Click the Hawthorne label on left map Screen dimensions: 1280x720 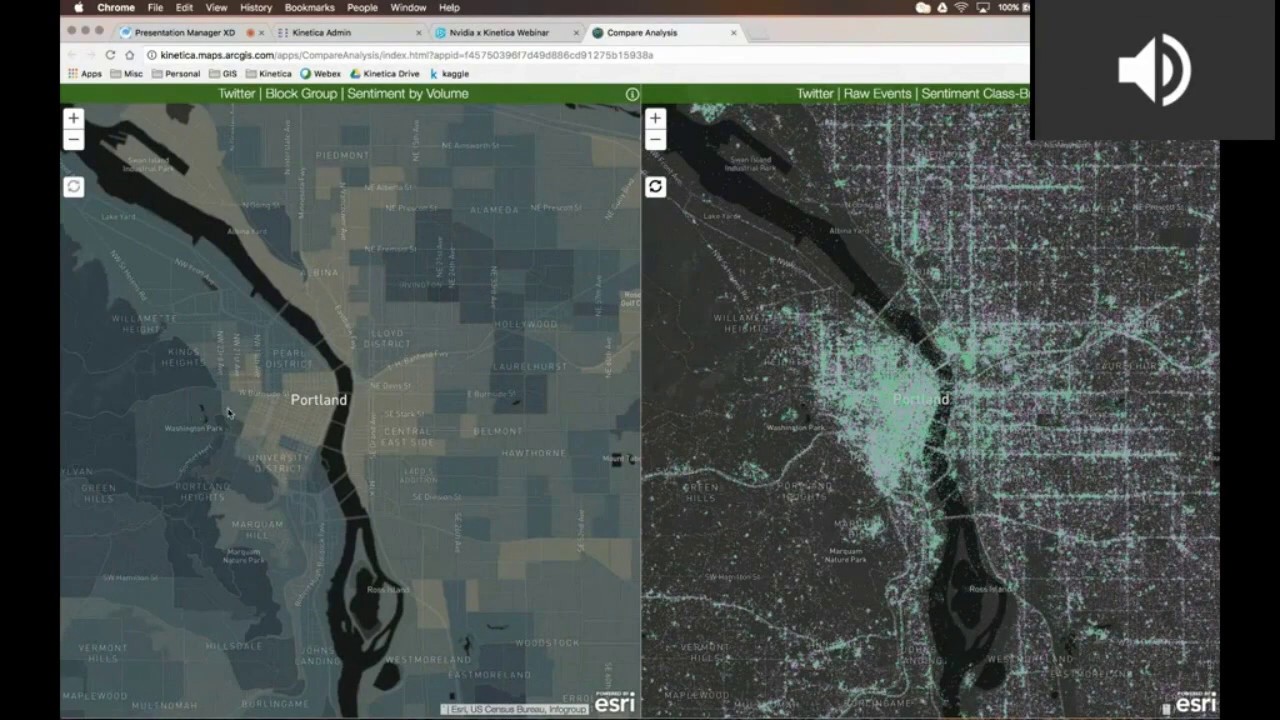tap(534, 453)
